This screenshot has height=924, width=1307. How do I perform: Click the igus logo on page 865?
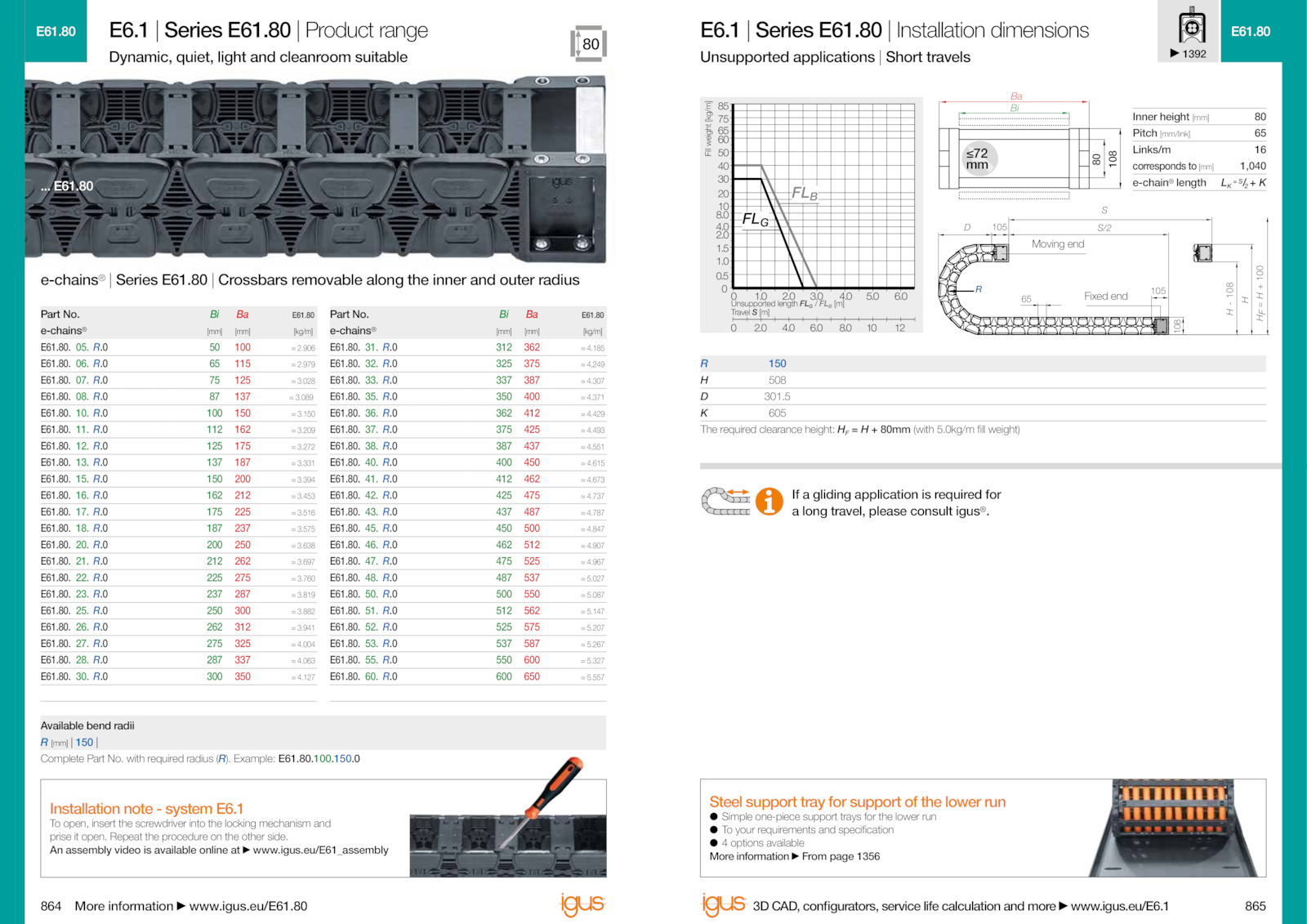pos(724,904)
